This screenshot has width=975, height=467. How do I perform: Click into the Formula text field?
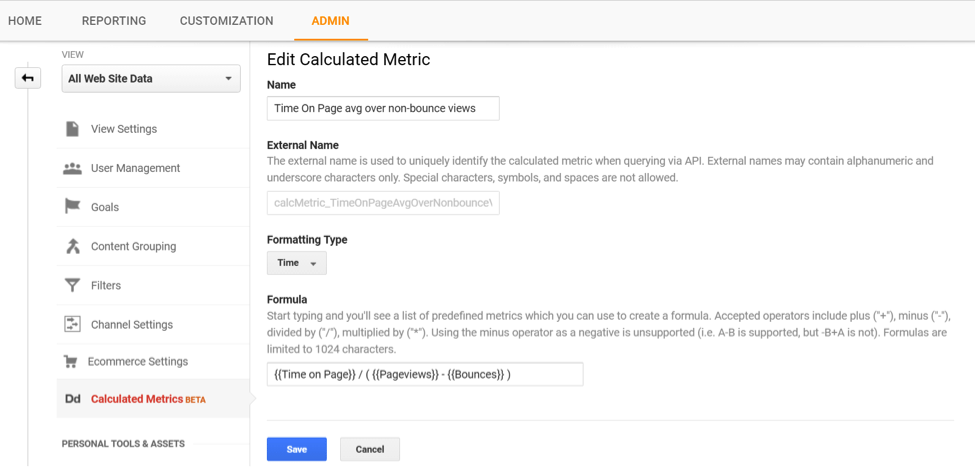[x=425, y=374]
